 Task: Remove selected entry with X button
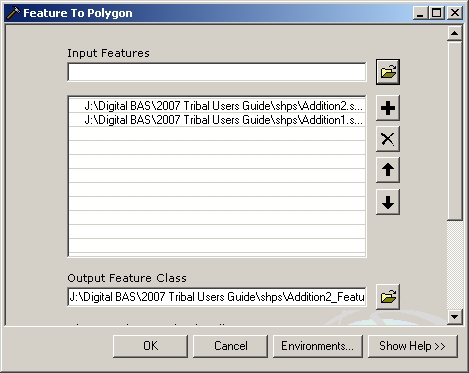coord(388,139)
